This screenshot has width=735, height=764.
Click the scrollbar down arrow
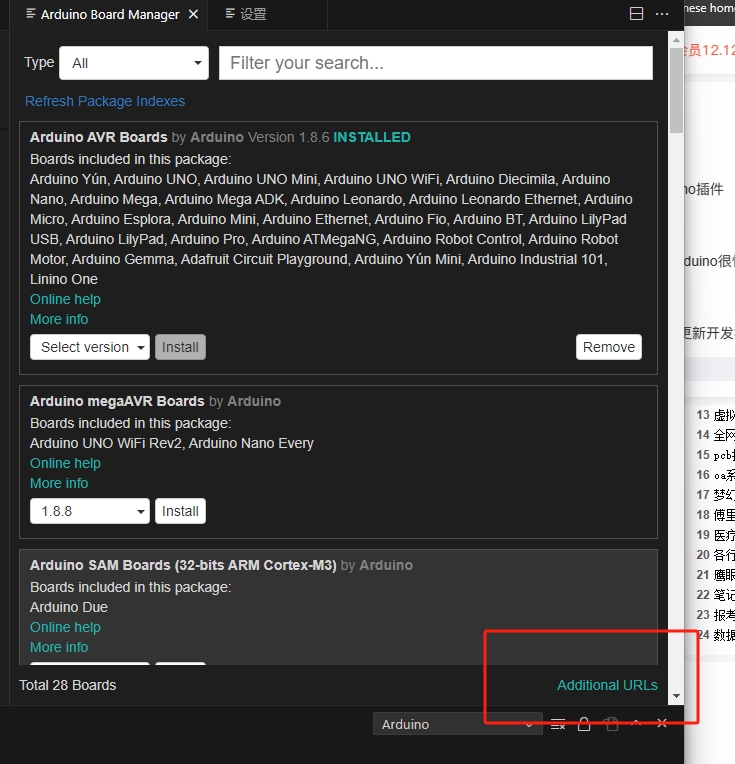(x=676, y=696)
